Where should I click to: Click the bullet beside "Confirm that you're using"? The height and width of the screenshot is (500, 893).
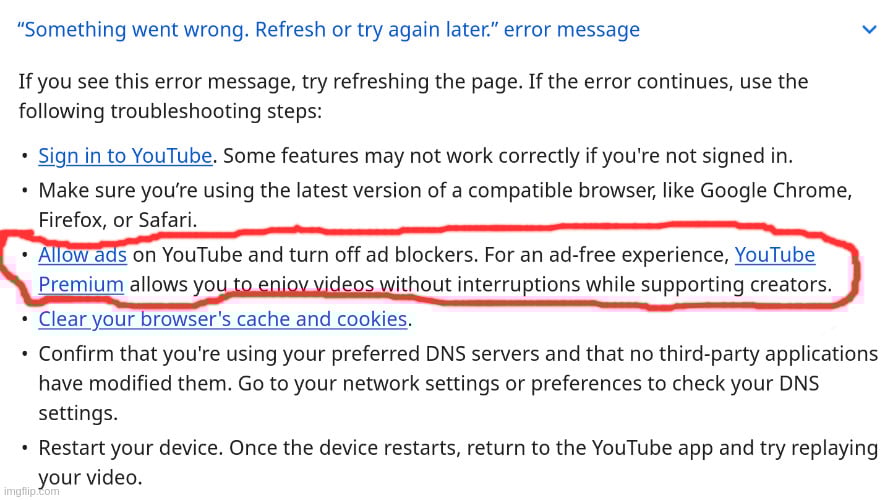tap(24, 354)
